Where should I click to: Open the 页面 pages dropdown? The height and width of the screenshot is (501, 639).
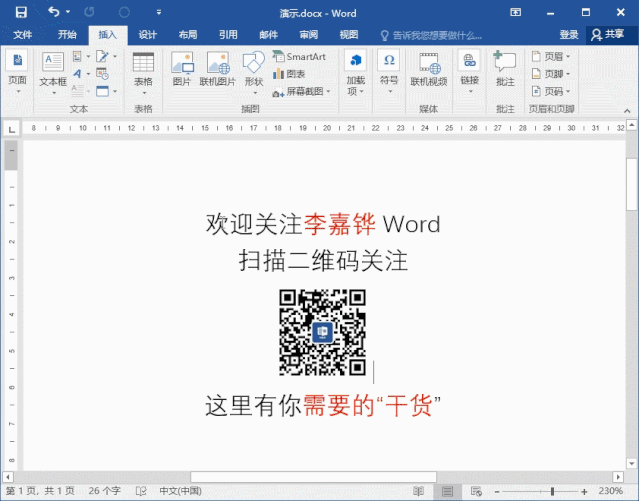[x=18, y=73]
